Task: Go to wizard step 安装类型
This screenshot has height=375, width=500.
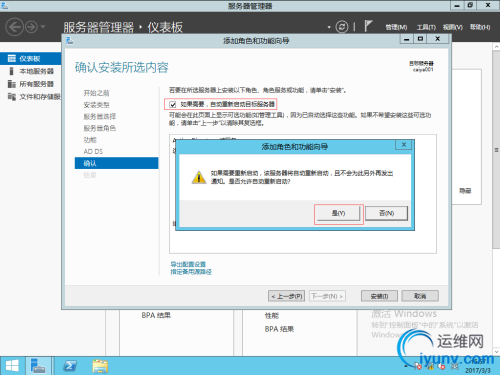Action: (x=96, y=105)
